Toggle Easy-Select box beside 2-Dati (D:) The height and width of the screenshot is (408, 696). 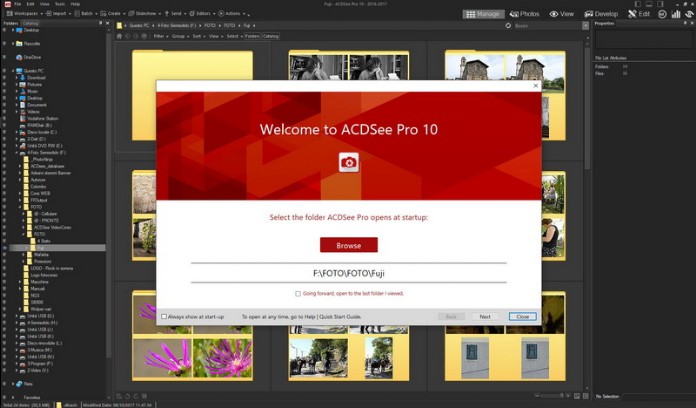coord(4,139)
